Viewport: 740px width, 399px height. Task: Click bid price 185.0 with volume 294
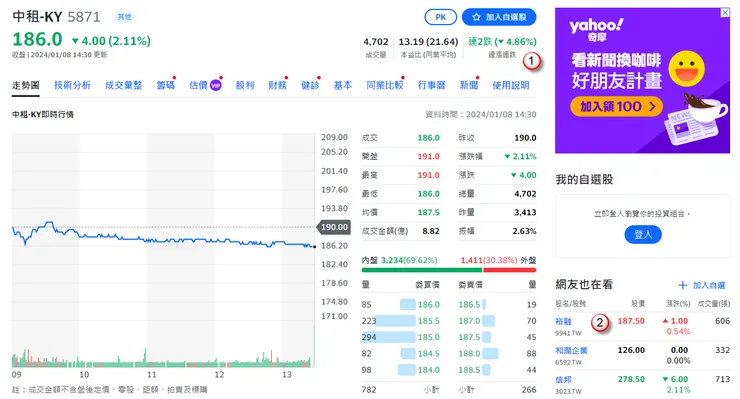[x=429, y=337]
